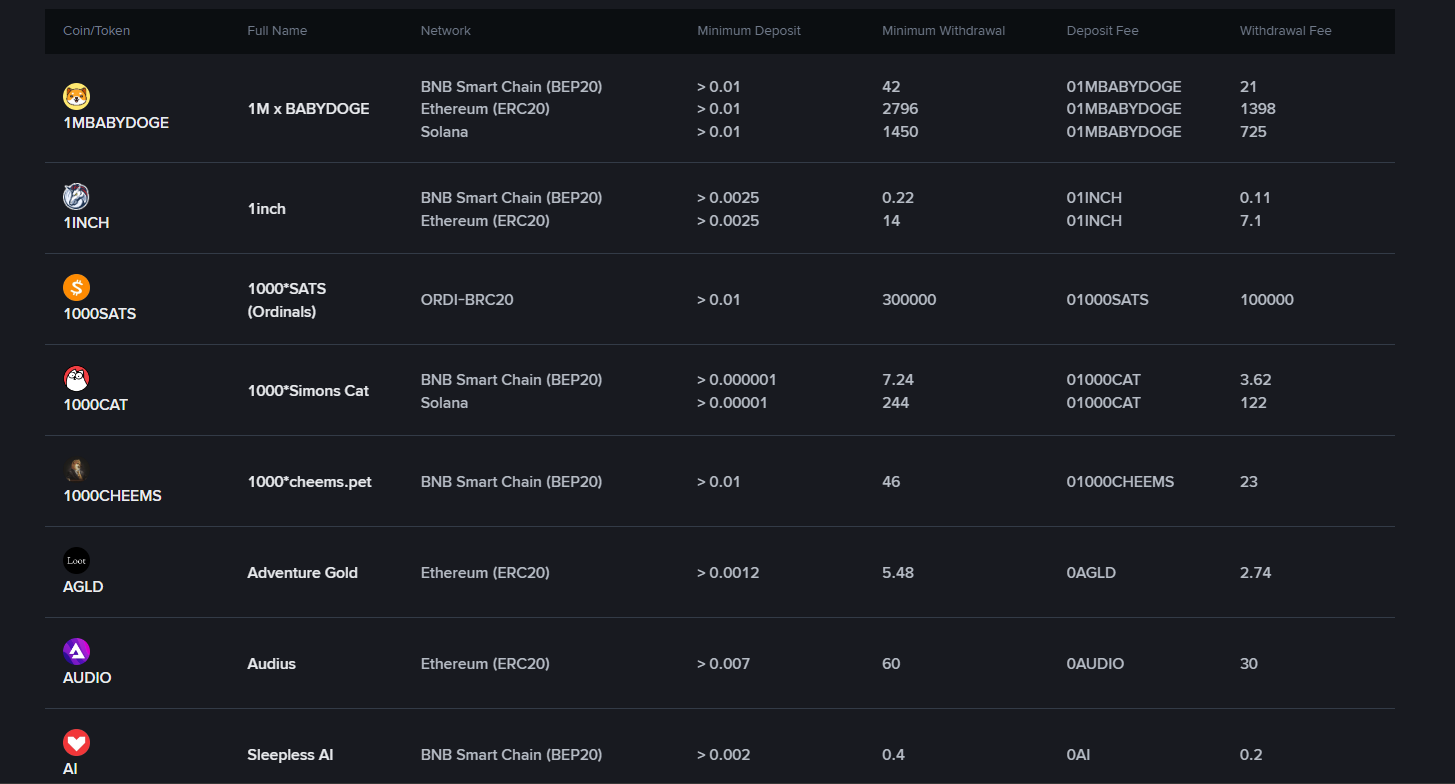1455x784 pixels.
Task: Select the 1000SATS ticker text
Action: 99,314
